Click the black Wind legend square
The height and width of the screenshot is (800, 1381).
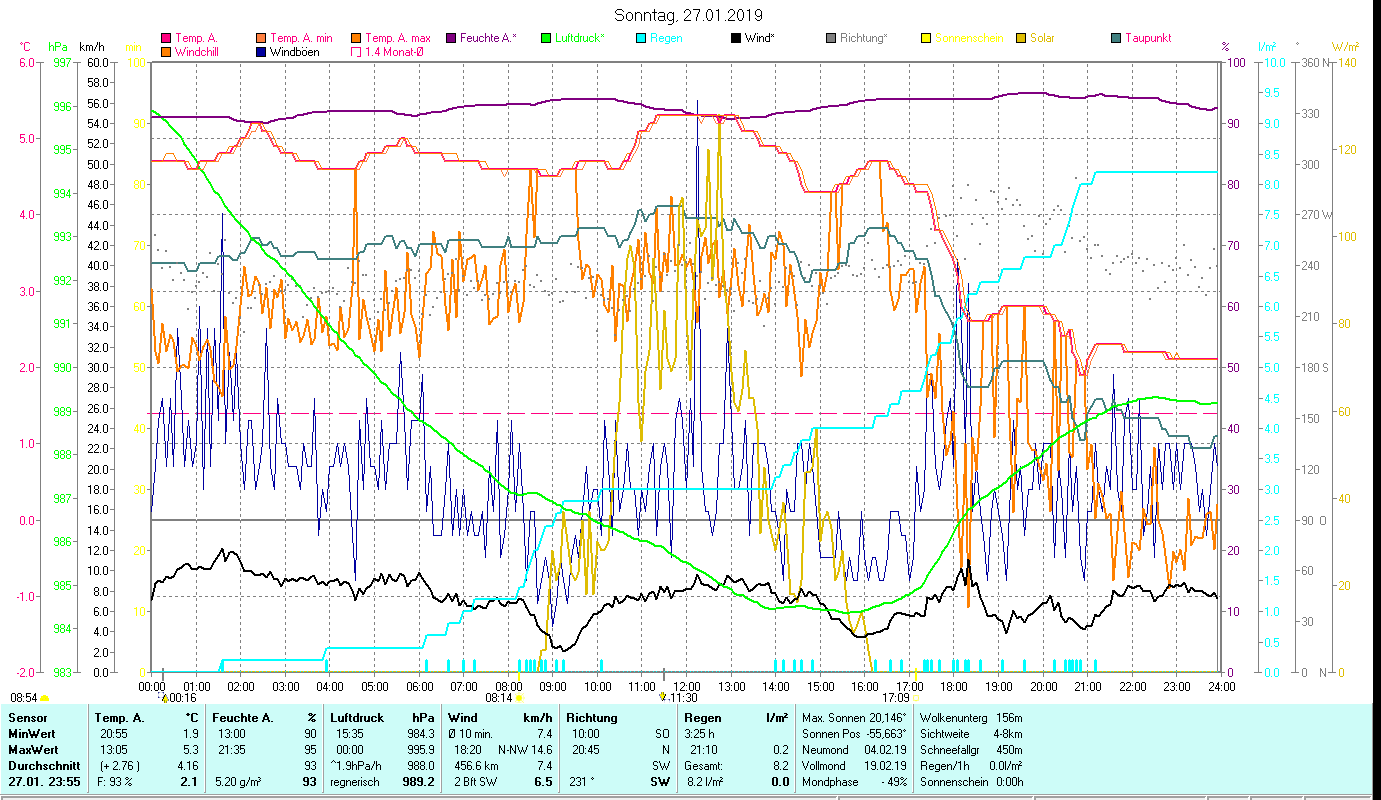click(x=736, y=38)
